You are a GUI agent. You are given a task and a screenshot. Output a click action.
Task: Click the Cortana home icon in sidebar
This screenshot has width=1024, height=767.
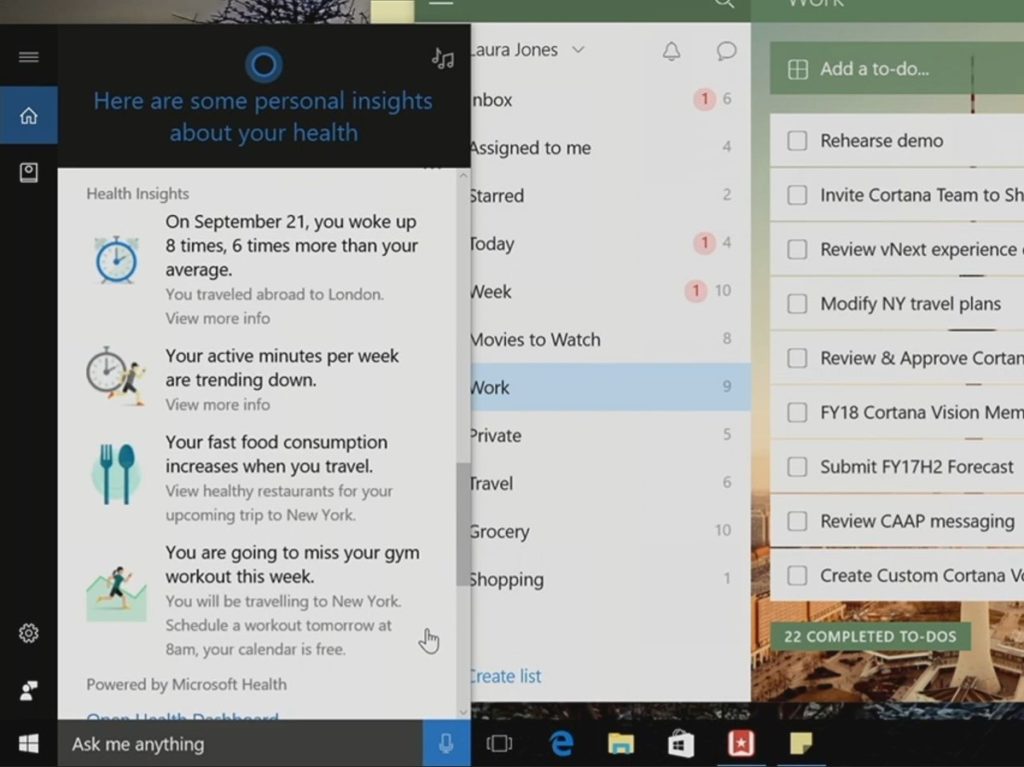pos(28,116)
